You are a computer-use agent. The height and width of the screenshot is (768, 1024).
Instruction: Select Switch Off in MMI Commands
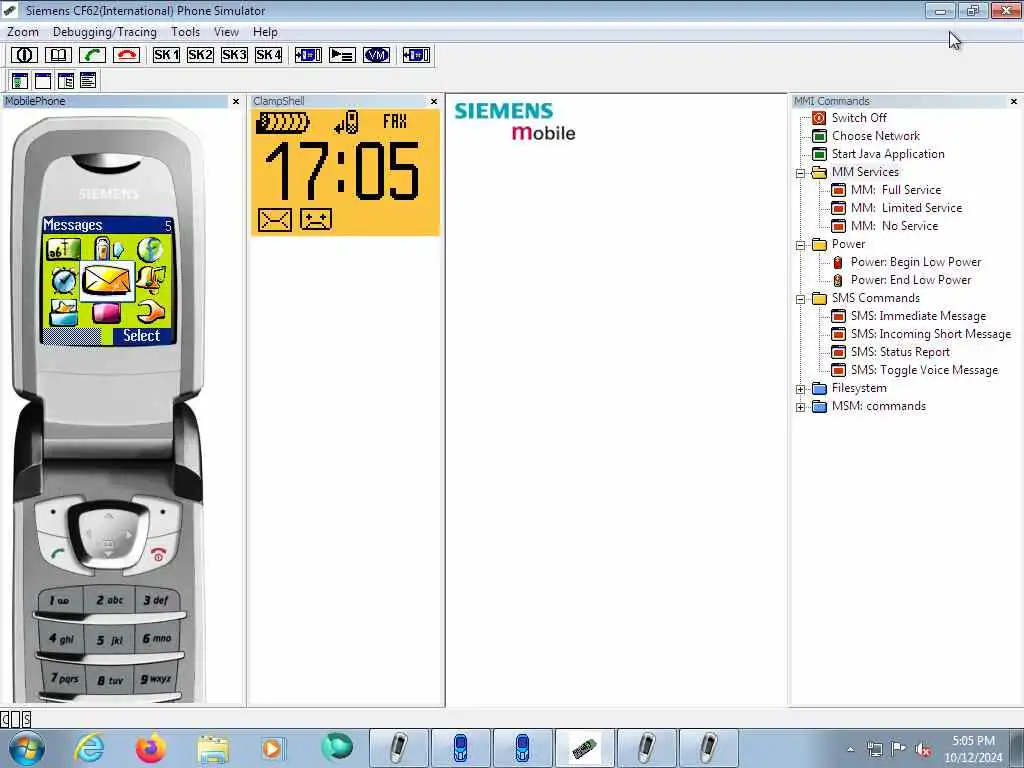point(859,118)
